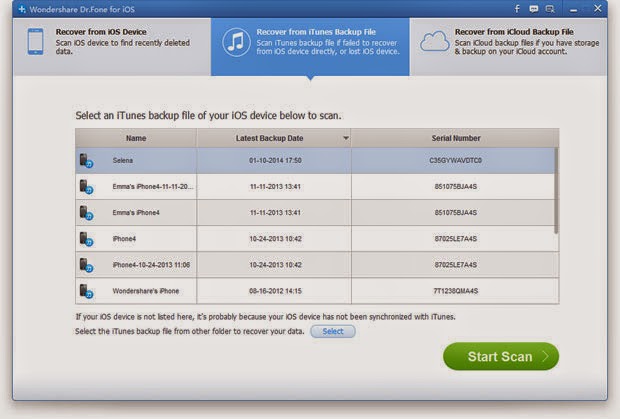Viewport: 620px width, 419px height.
Task: Switch to Recover from iOS Device tab
Action: click(112, 47)
